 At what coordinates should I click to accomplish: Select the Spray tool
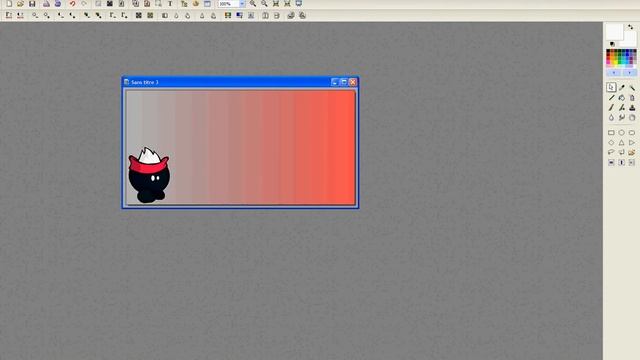[x=632, y=98]
